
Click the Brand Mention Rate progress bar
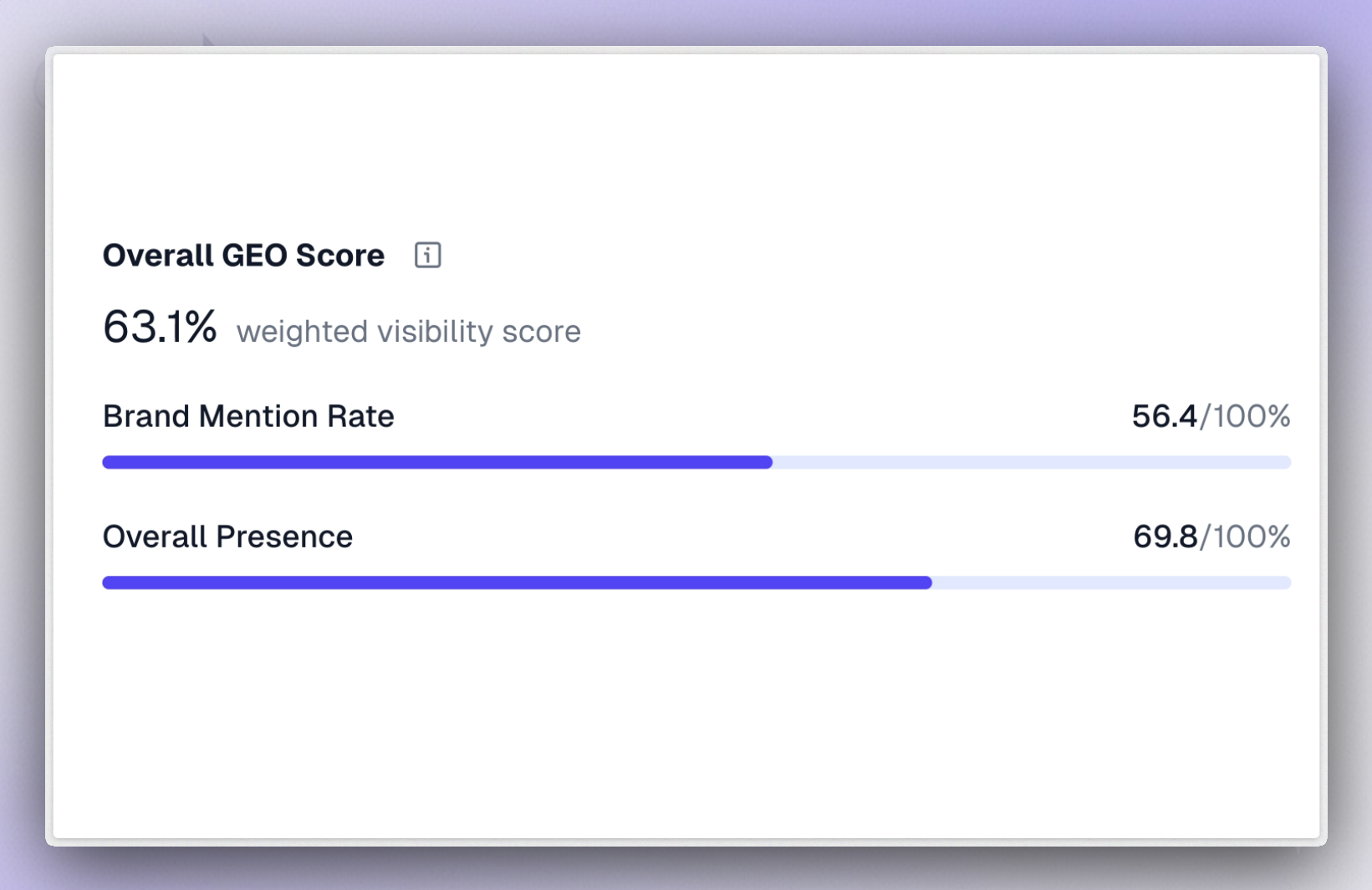[x=696, y=461]
